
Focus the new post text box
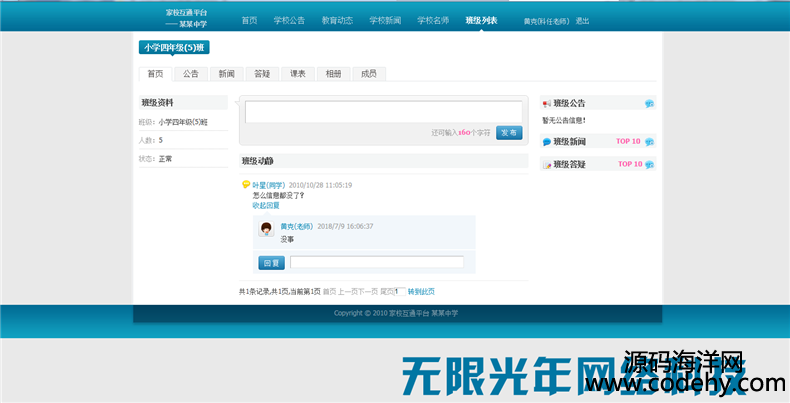[x=383, y=112]
